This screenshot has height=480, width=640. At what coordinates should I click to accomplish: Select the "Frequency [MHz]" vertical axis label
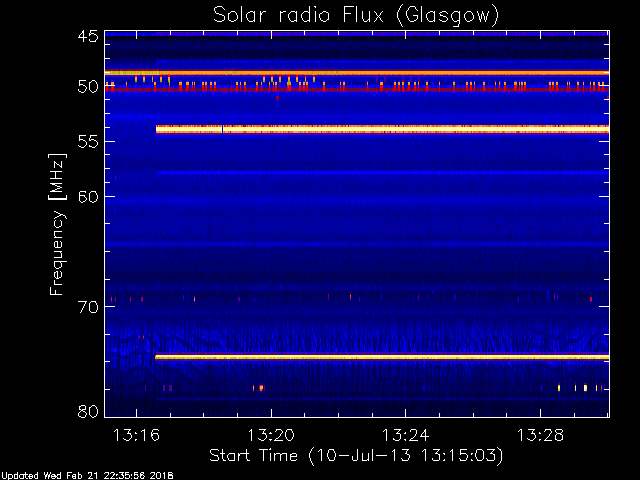[59, 223]
